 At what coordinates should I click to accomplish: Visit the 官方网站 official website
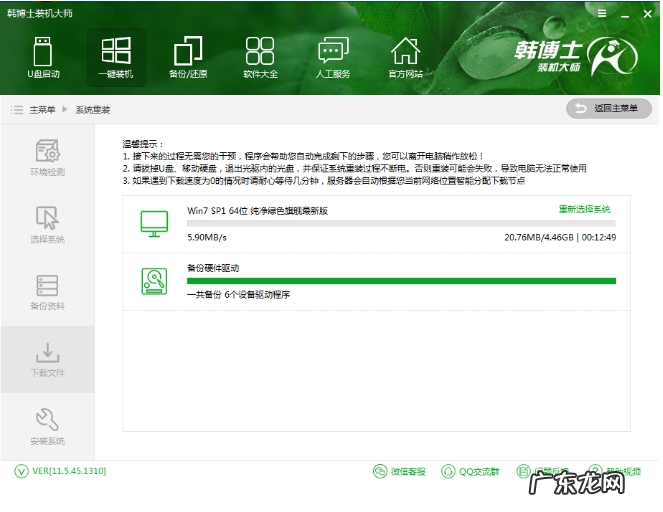point(405,57)
